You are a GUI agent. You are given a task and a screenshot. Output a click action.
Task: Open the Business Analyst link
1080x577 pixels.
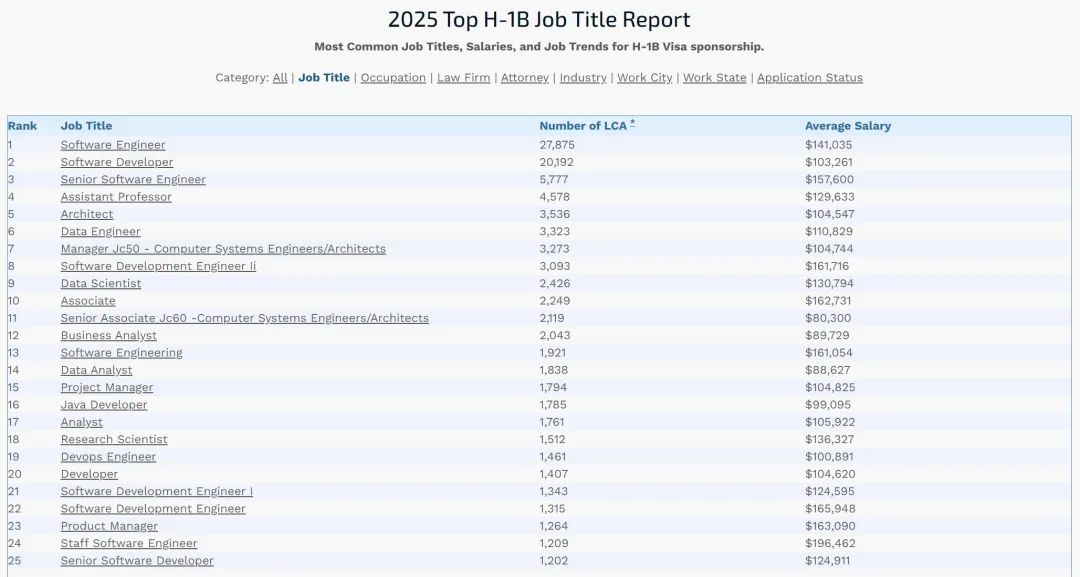[109, 335]
